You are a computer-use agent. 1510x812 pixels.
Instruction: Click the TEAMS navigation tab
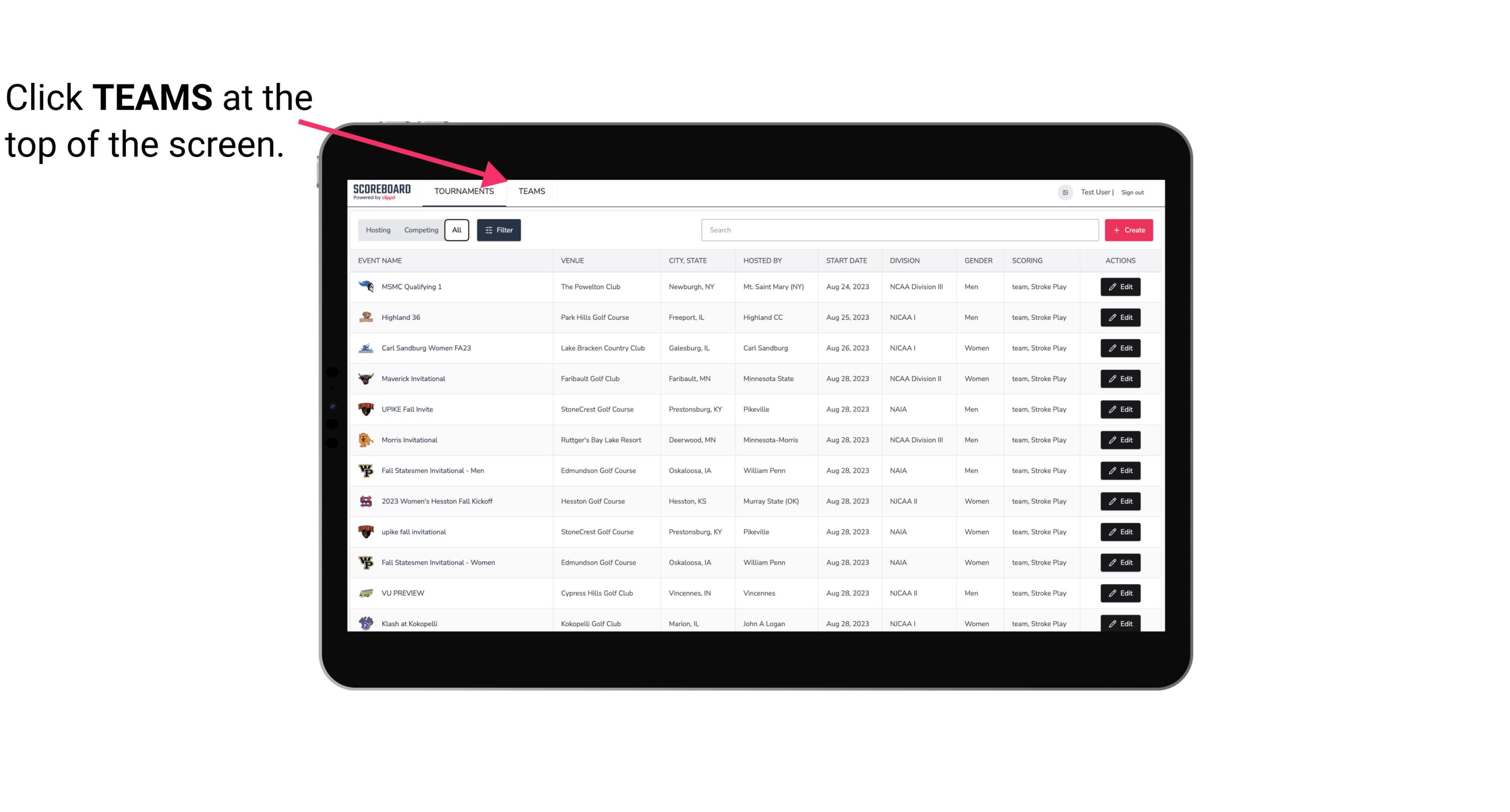coord(530,191)
